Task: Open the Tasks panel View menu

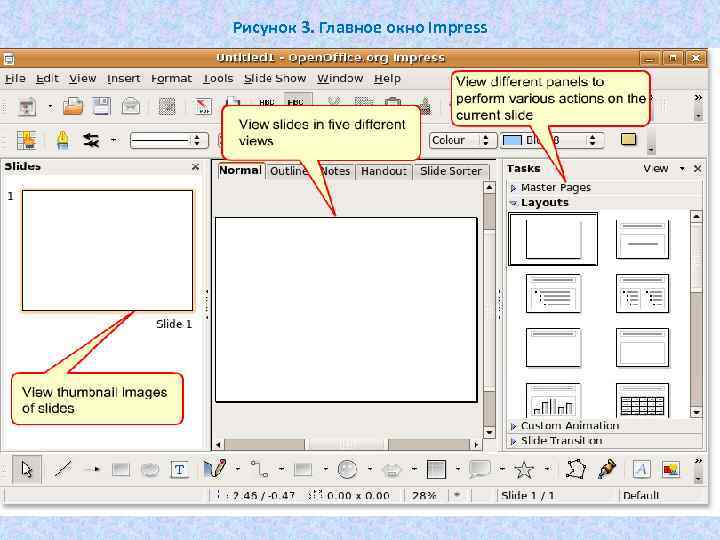Action: (x=664, y=169)
